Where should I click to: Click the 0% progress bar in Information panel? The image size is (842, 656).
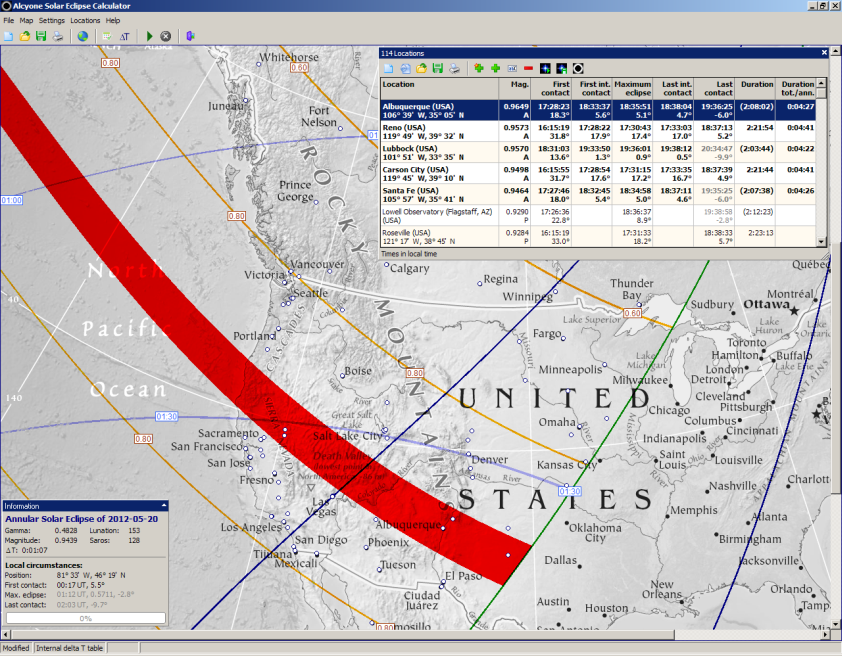pyautogui.click(x=85, y=617)
